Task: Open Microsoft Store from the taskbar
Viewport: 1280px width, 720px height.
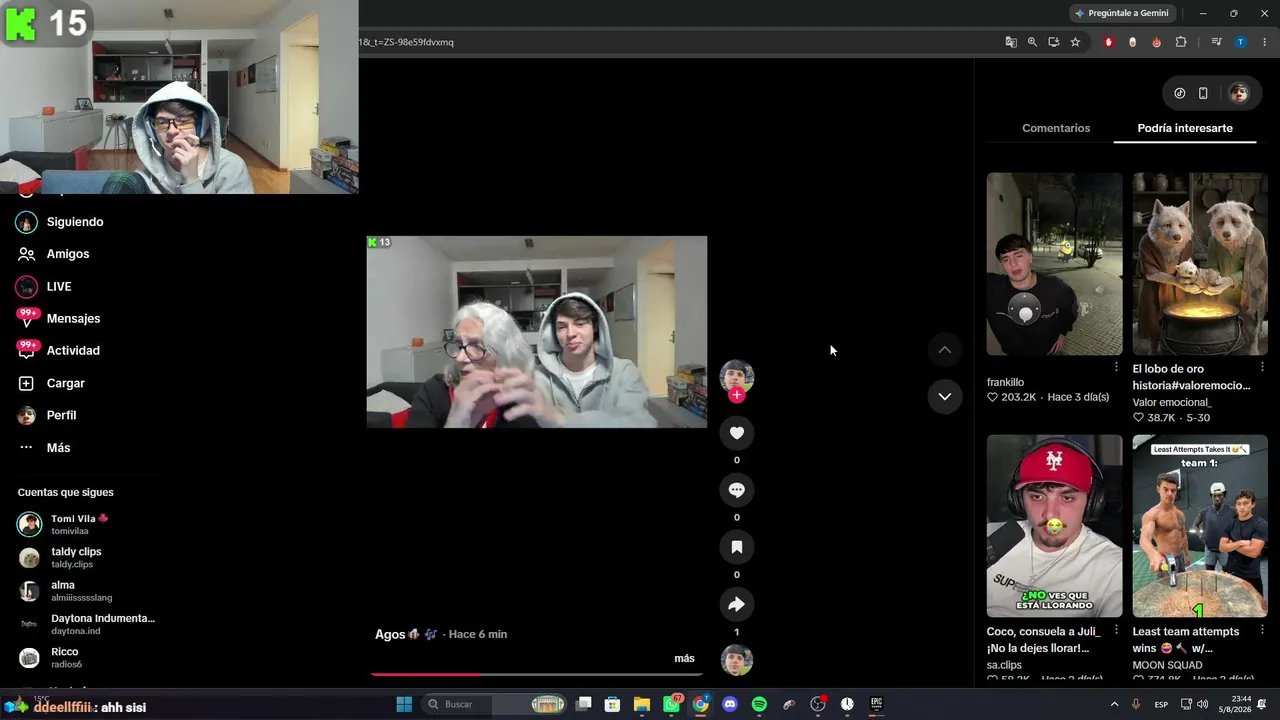Action: pyautogui.click(x=612, y=704)
